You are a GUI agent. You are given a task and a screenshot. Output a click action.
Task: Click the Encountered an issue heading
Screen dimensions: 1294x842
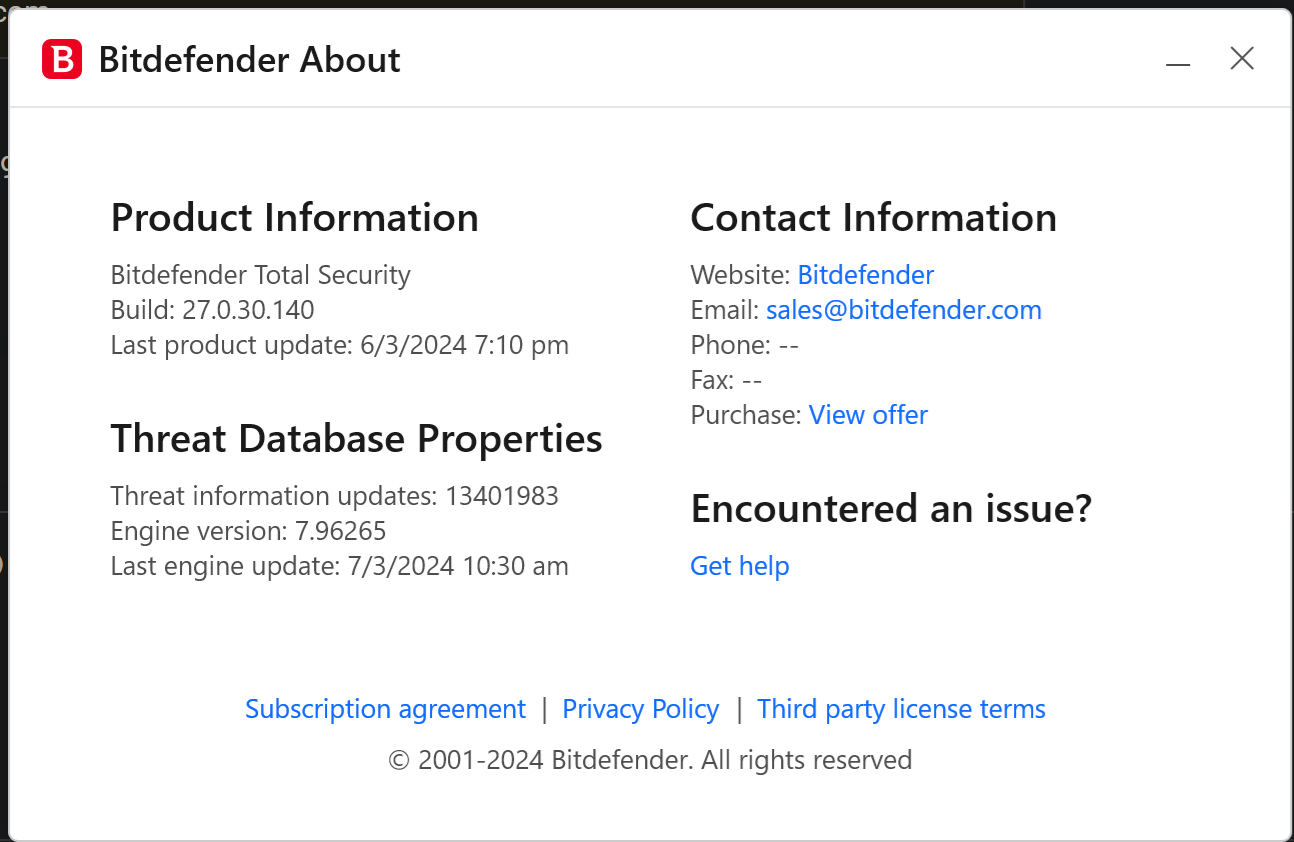890,509
